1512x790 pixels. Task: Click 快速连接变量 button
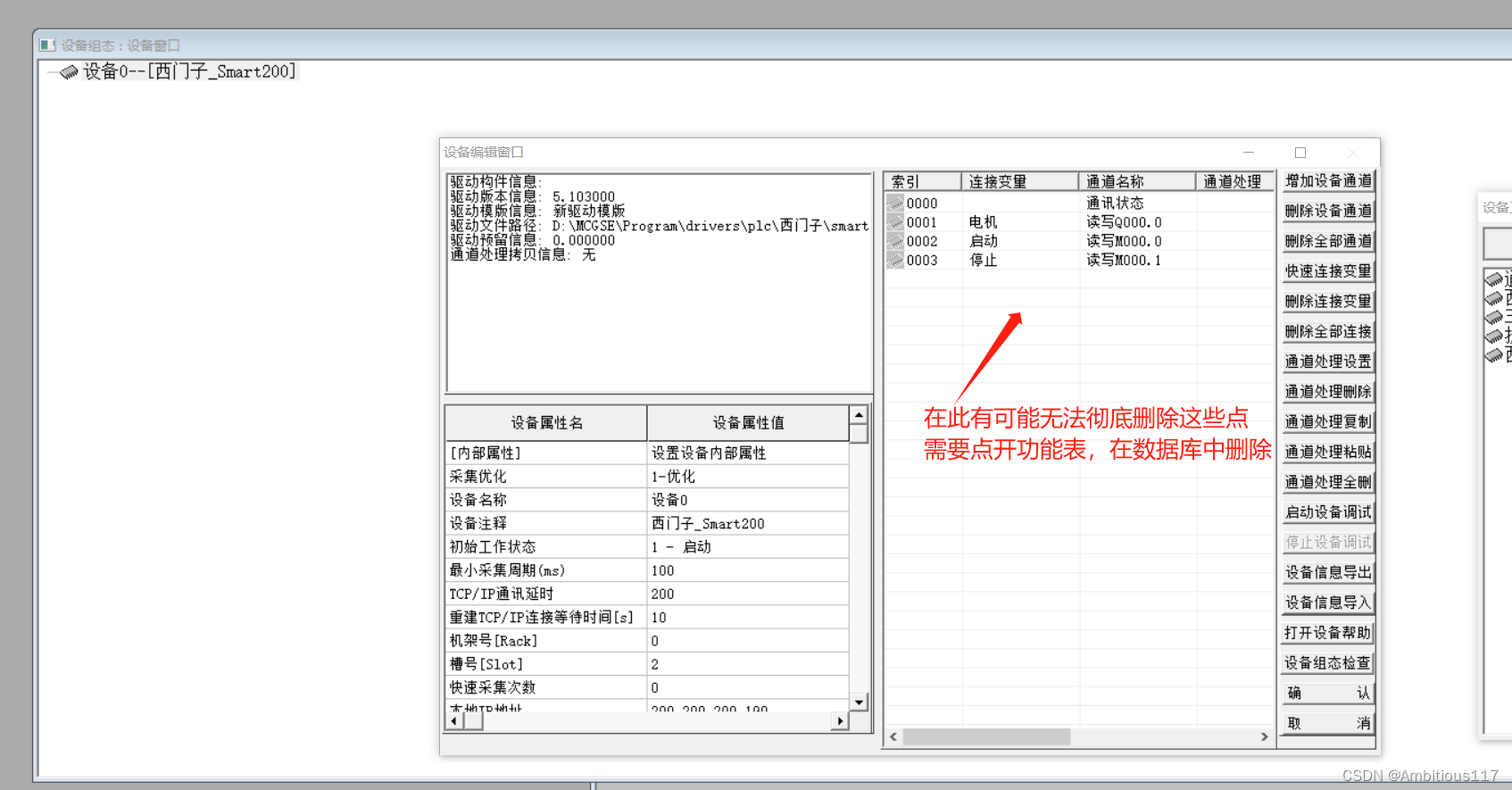(x=1328, y=270)
